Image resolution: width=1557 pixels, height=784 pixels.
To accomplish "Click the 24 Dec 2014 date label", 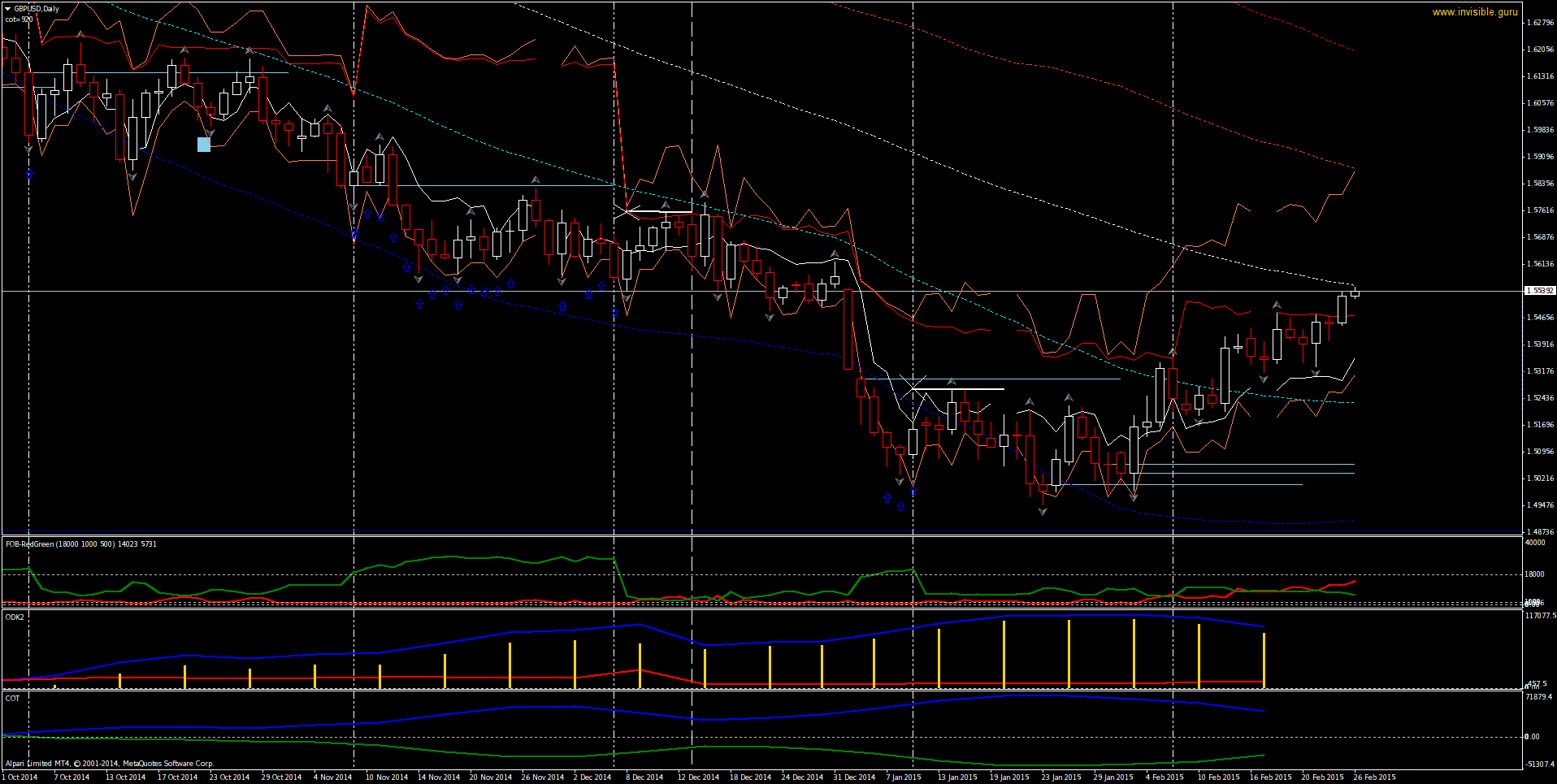I will 803,778.
